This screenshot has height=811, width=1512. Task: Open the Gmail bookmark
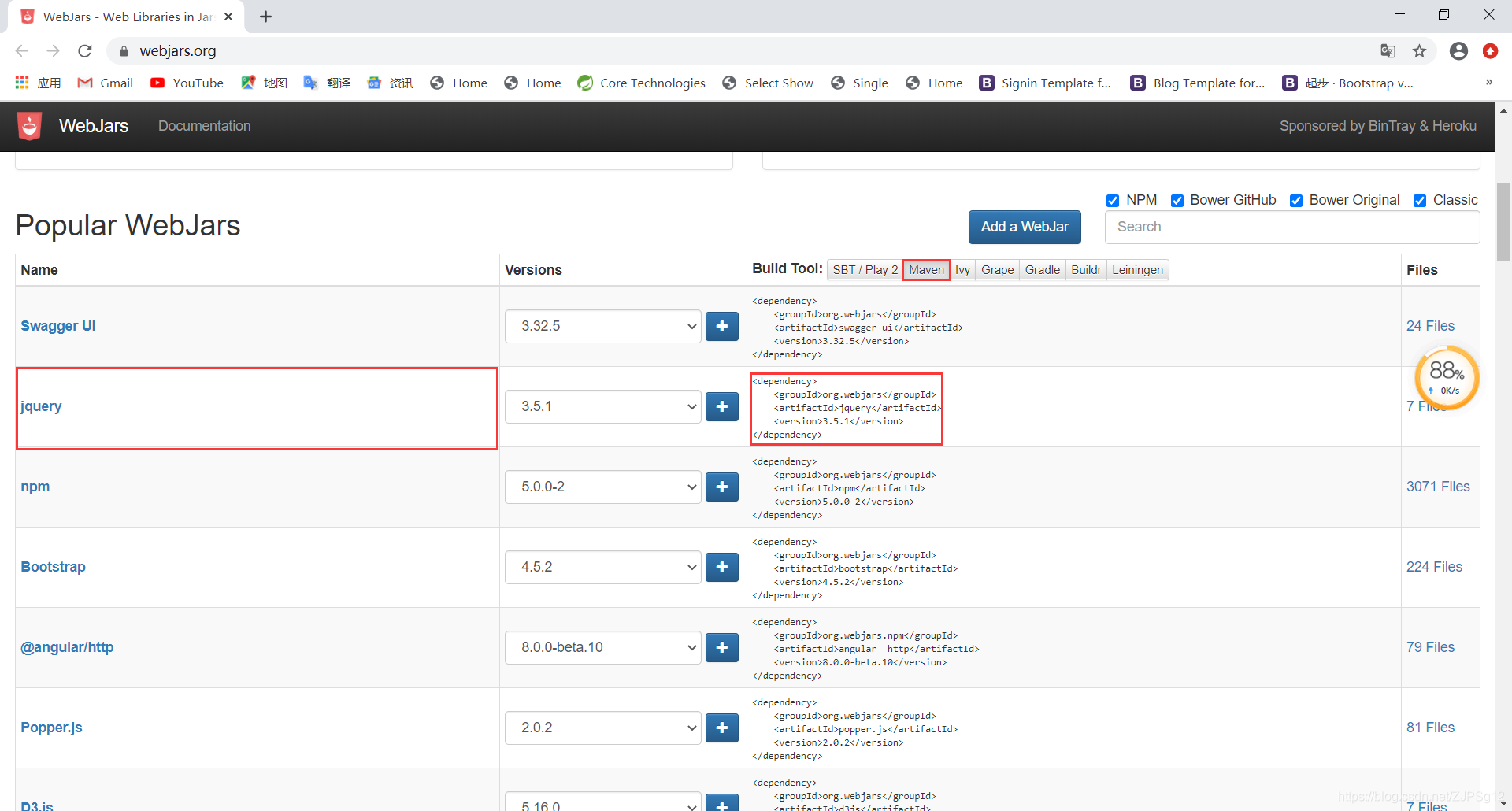click(x=106, y=83)
